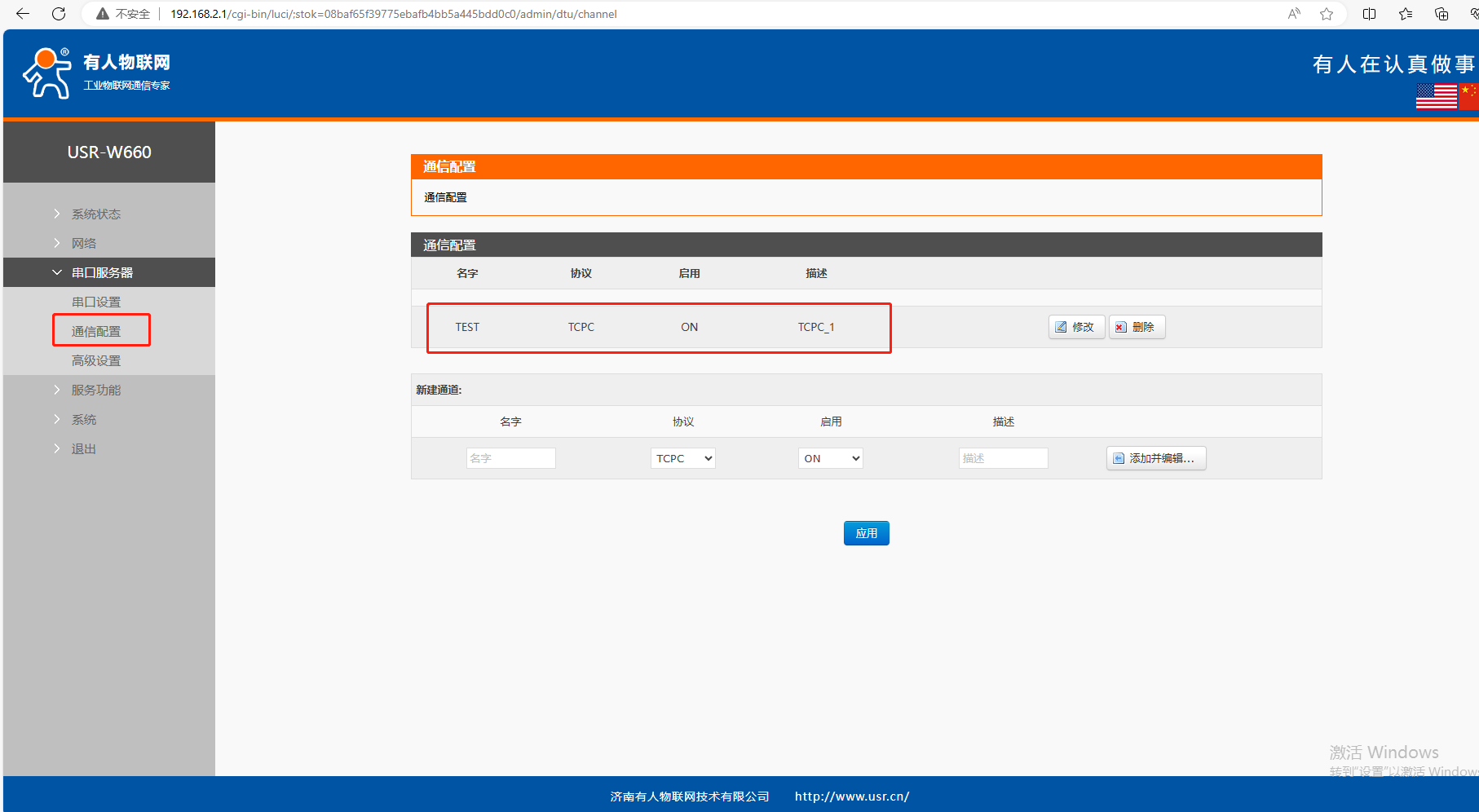Screen dimensions: 1479x812
Task: Open the browser split screen icon
Action: pos(1369,14)
